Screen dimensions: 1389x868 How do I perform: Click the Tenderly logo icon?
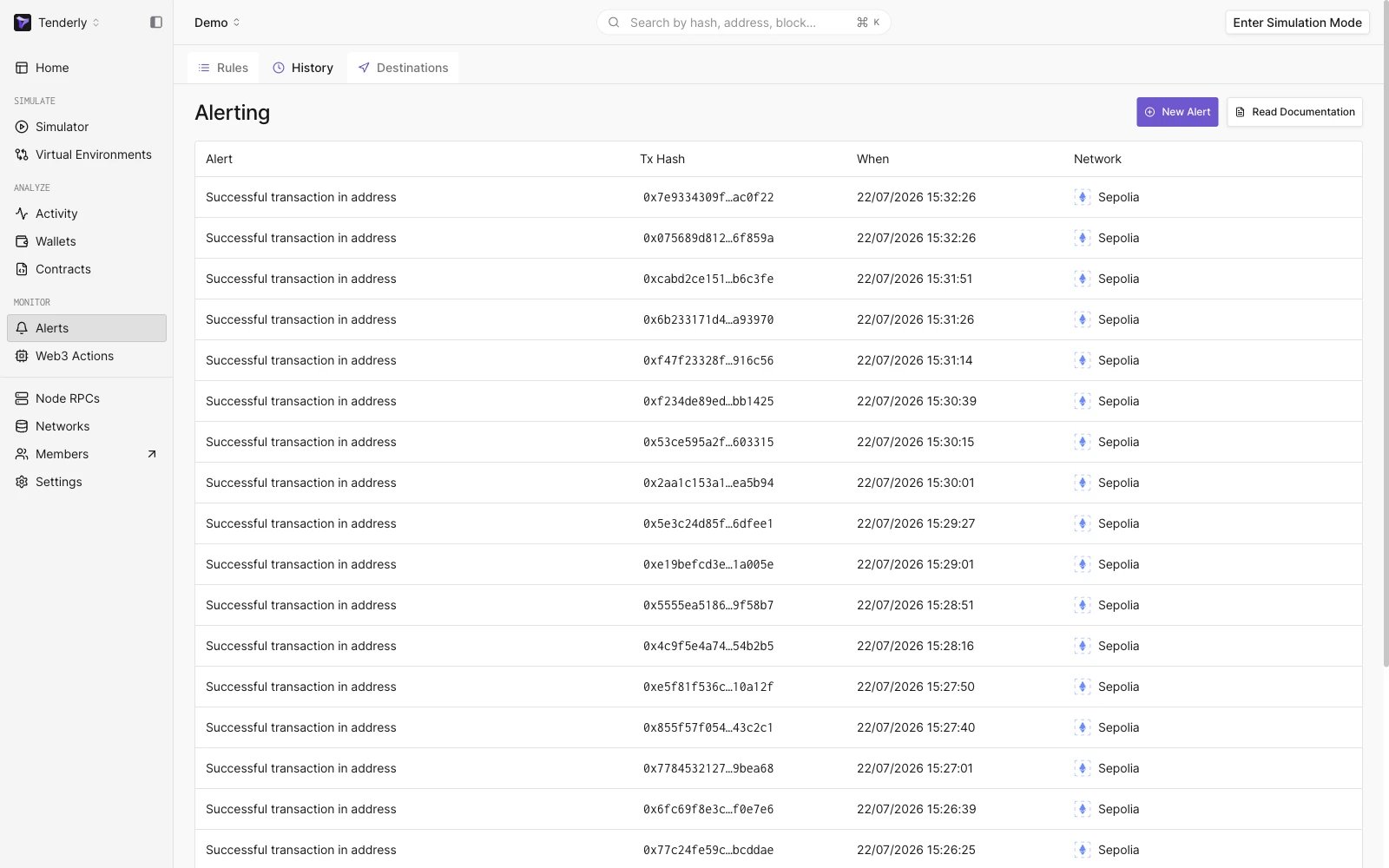23,23
